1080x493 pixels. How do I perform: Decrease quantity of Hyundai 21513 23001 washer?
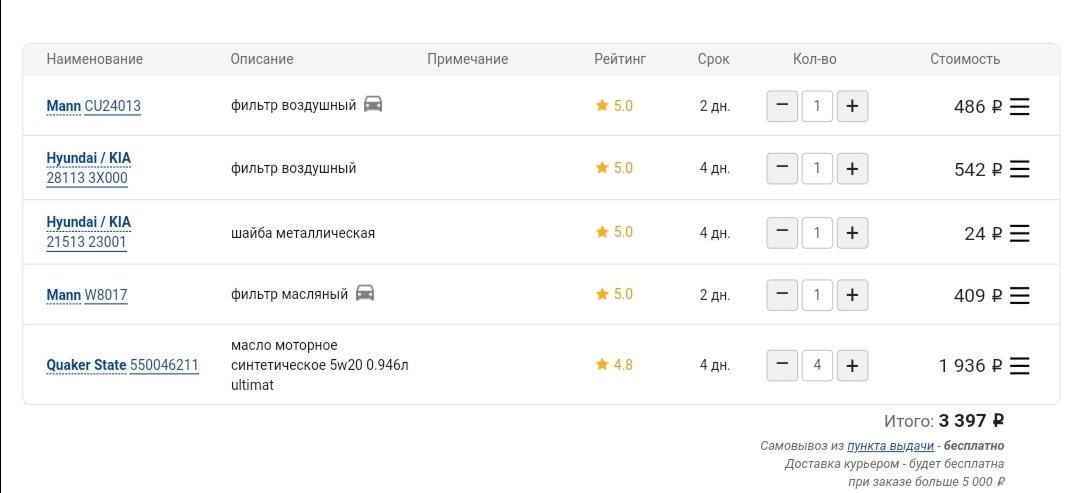[x=782, y=233]
